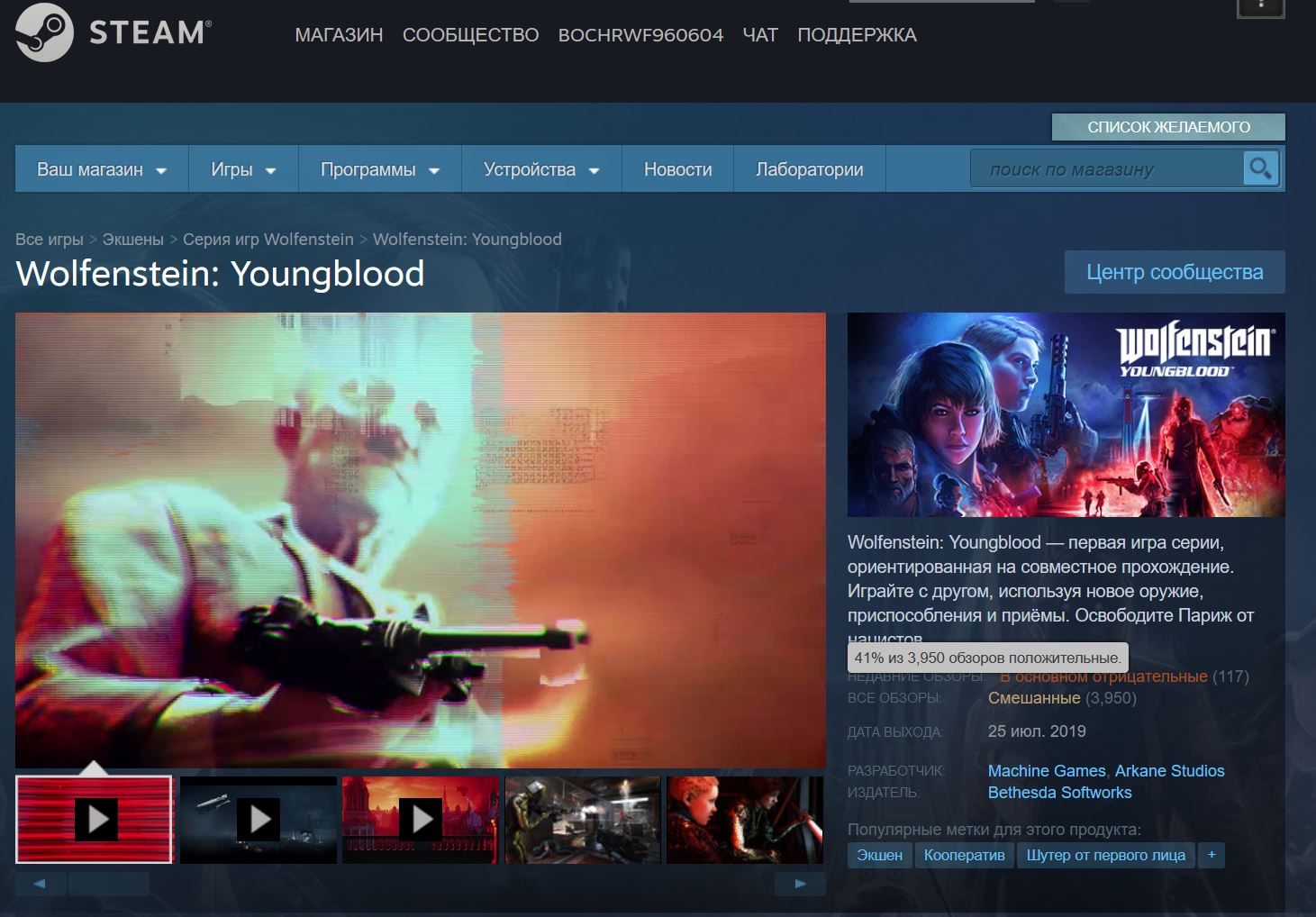Open the ПОДДЕРЖКА menu item
The height and width of the screenshot is (917, 1316).
pos(857,35)
